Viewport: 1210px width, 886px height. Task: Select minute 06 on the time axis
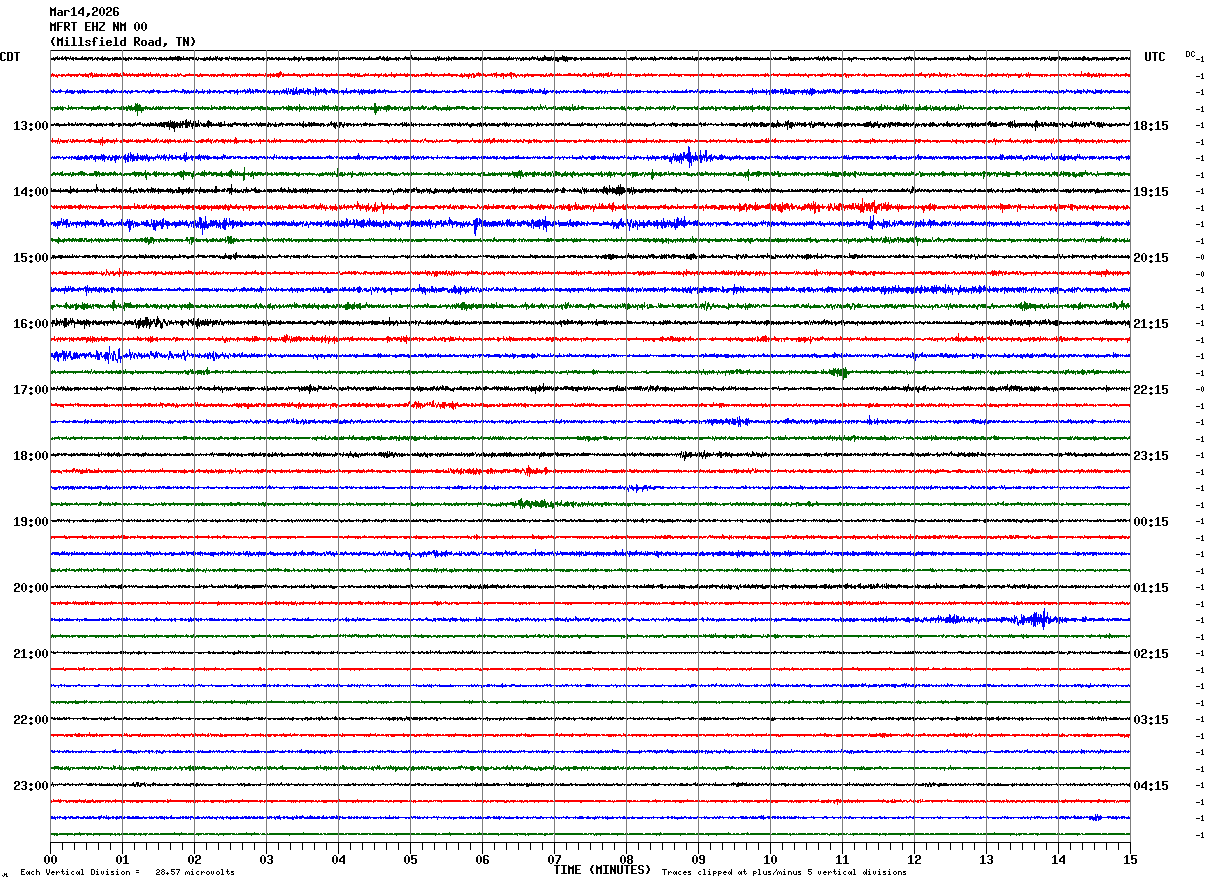(482, 860)
